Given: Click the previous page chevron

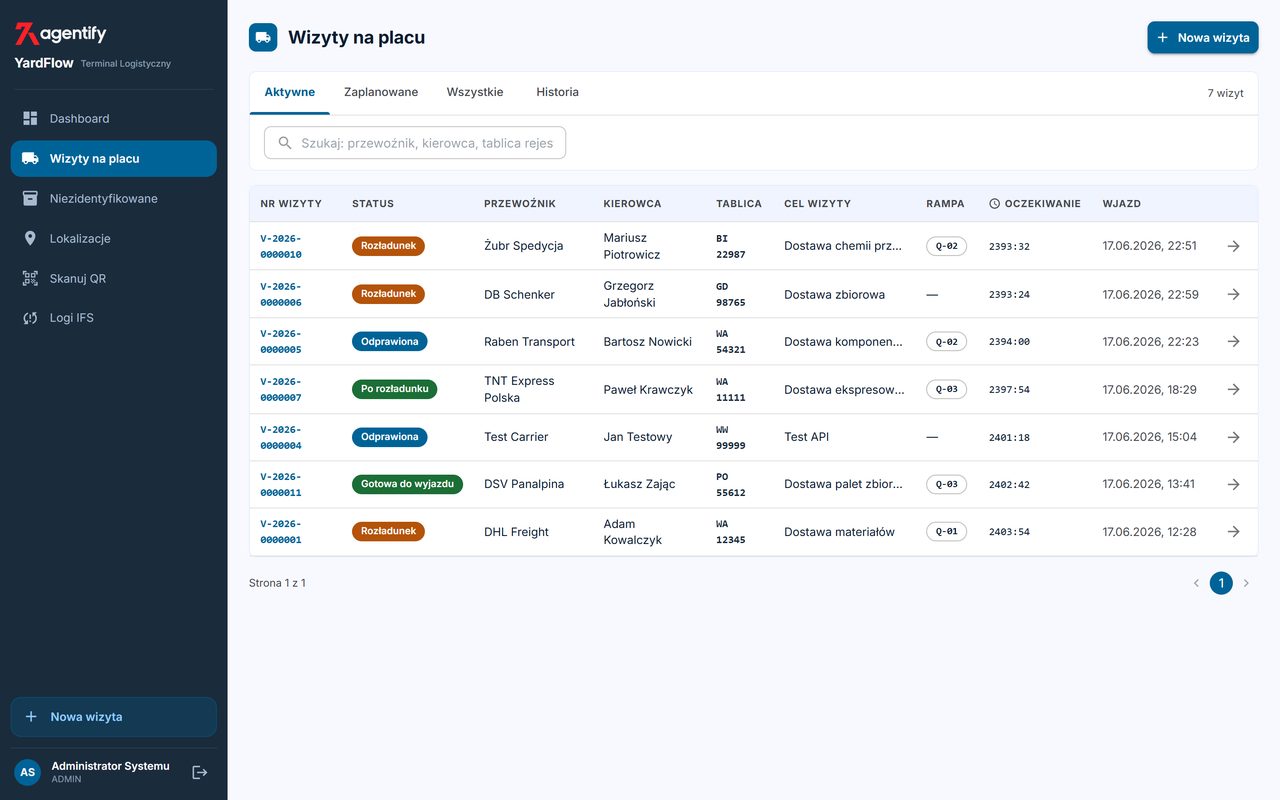Looking at the screenshot, I should click(1196, 583).
